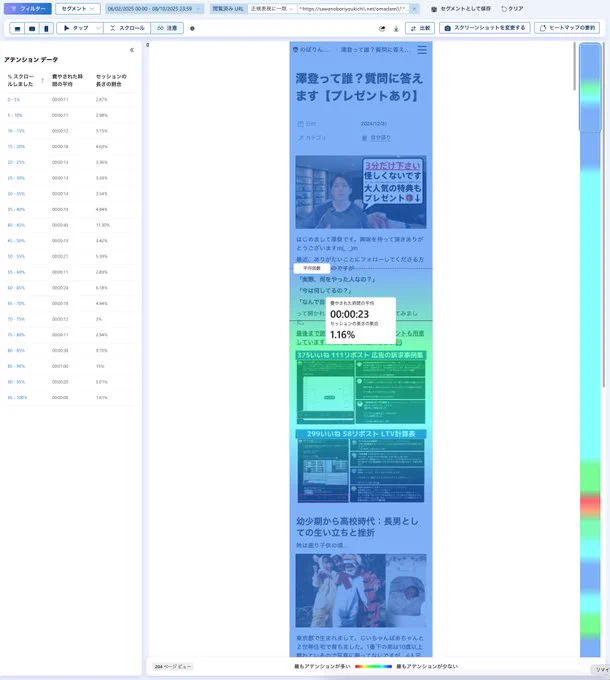Click the hamburger menu in page preview
This screenshot has width=610, height=680.
point(422,50)
